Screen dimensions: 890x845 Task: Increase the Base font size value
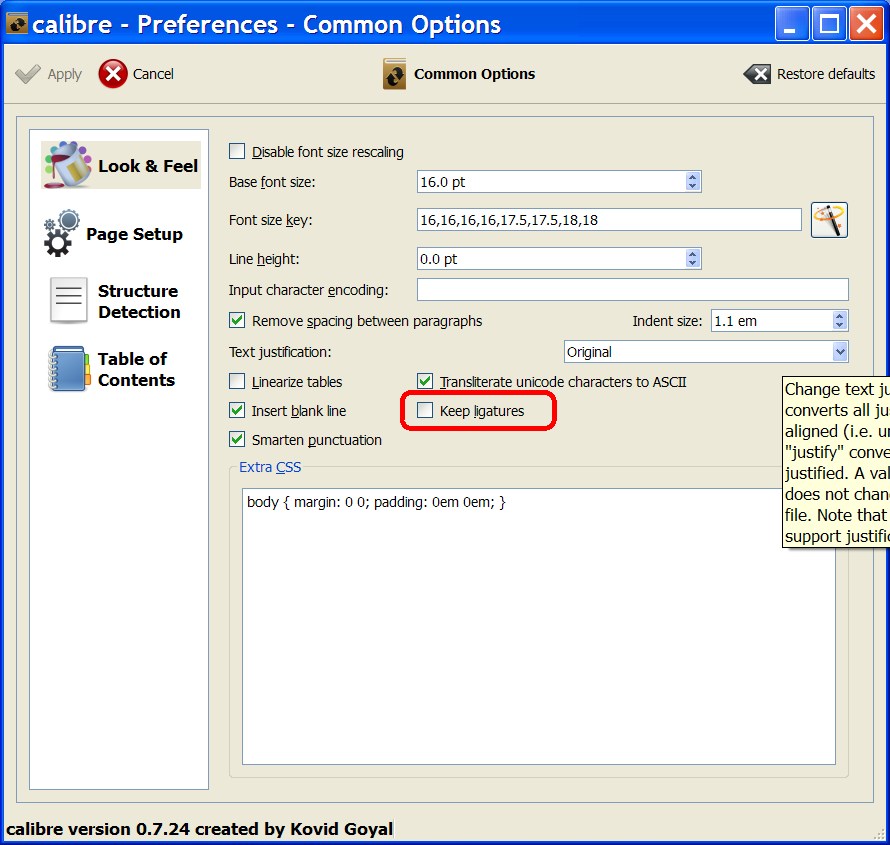pos(692,177)
